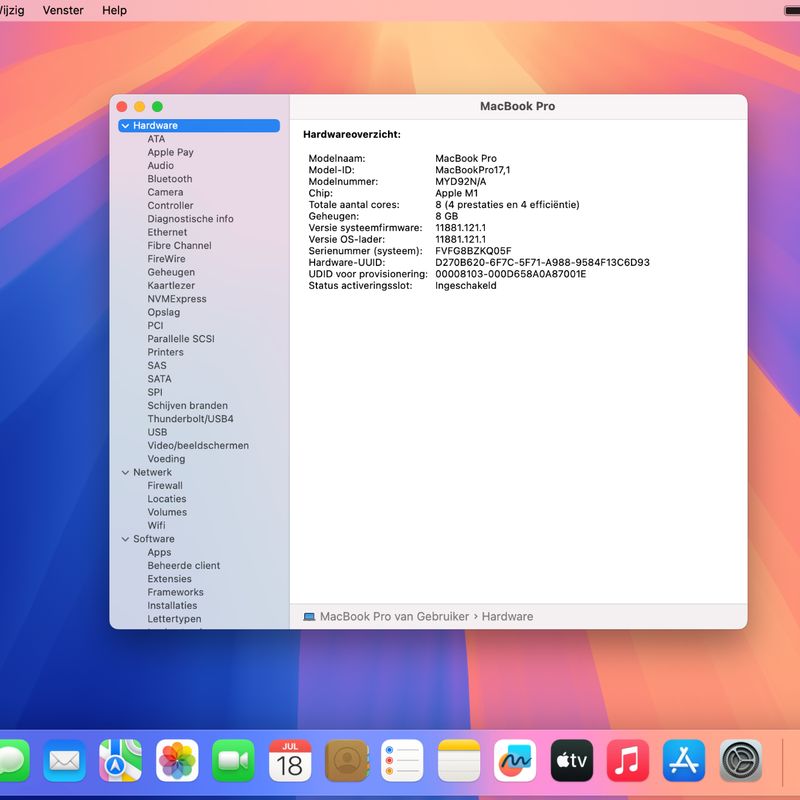The image size is (800, 800).
Task: Select Firewall under Netwerk
Action: coord(165,485)
